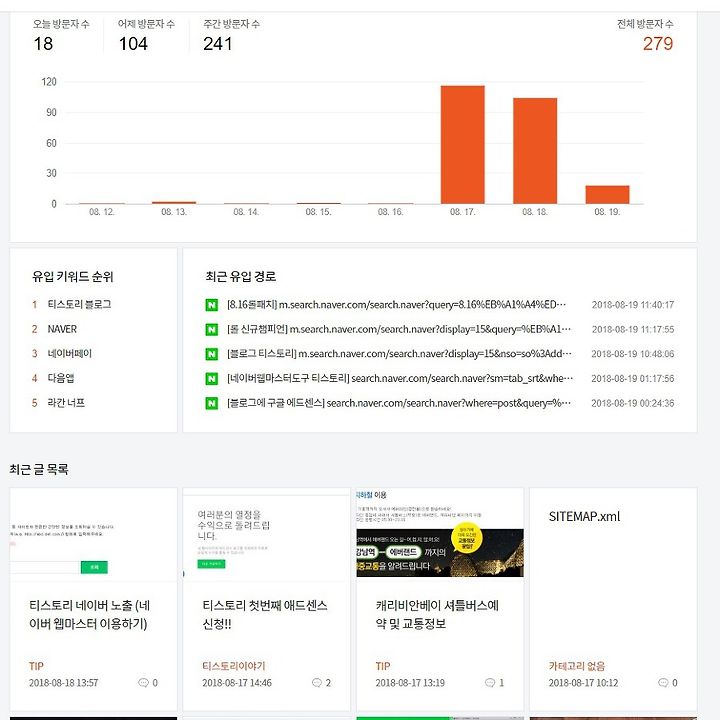Click the 08. 19. bar in chart
The image size is (720, 720).
(x=607, y=195)
